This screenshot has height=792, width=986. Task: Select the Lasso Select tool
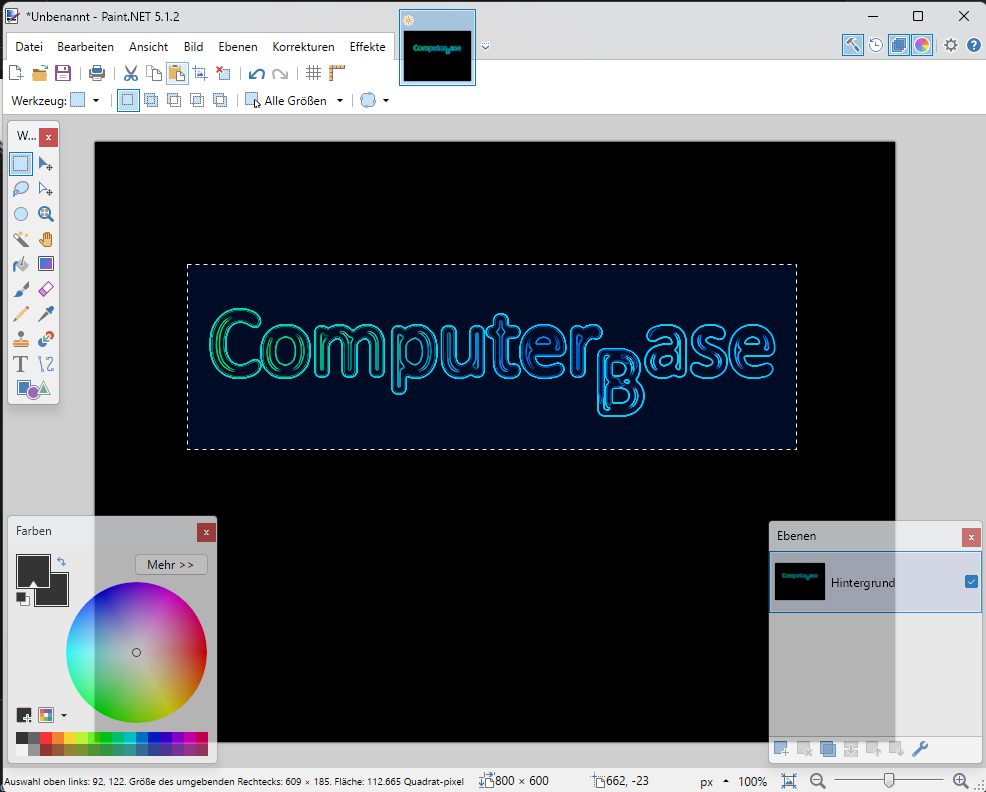[x=21, y=189]
